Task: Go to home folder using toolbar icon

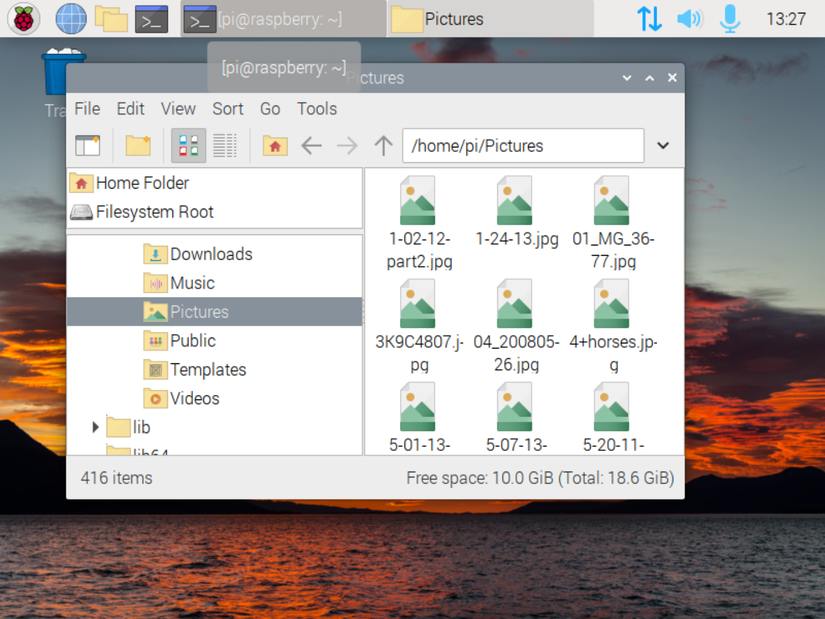Action: (275, 146)
